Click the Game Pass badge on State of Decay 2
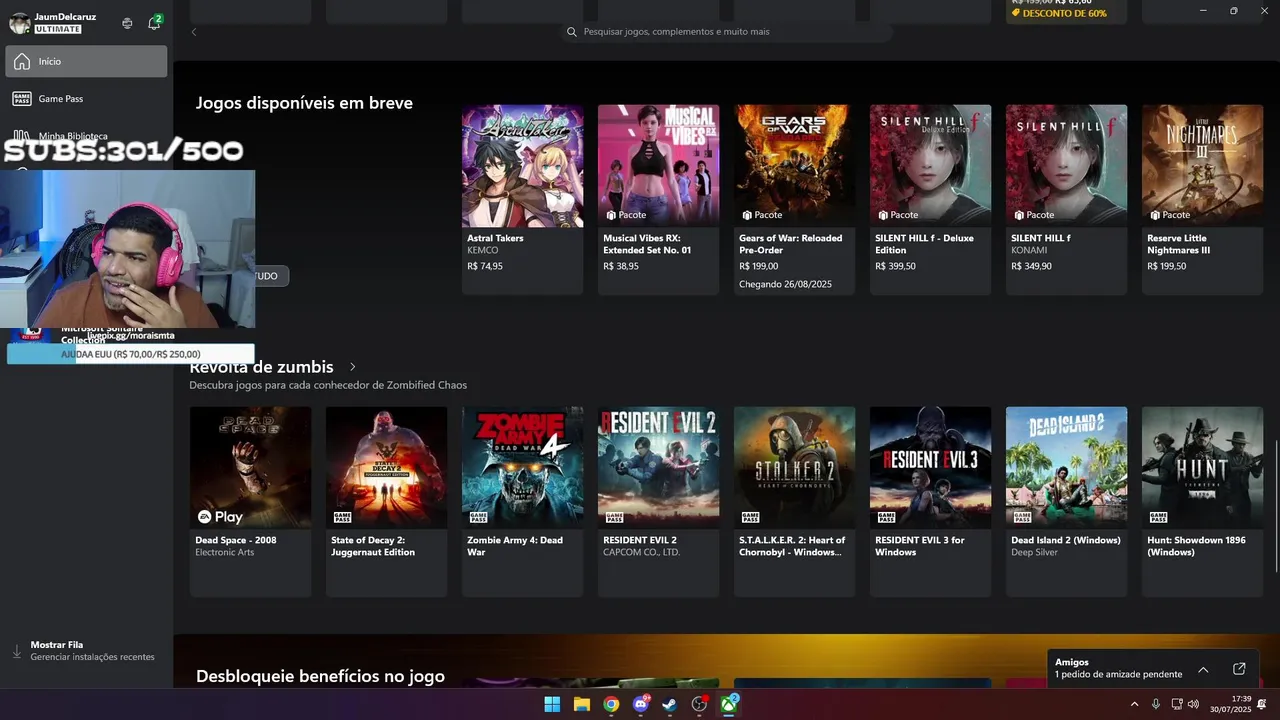 point(342,517)
